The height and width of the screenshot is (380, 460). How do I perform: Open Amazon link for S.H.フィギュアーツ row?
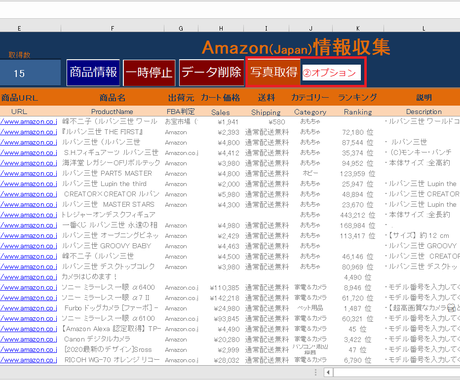tap(29, 153)
